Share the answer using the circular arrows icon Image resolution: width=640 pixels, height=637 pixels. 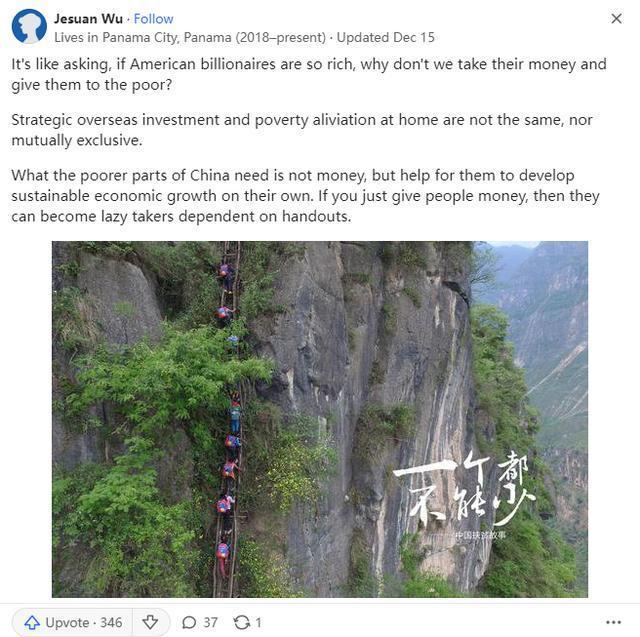(x=242, y=622)
